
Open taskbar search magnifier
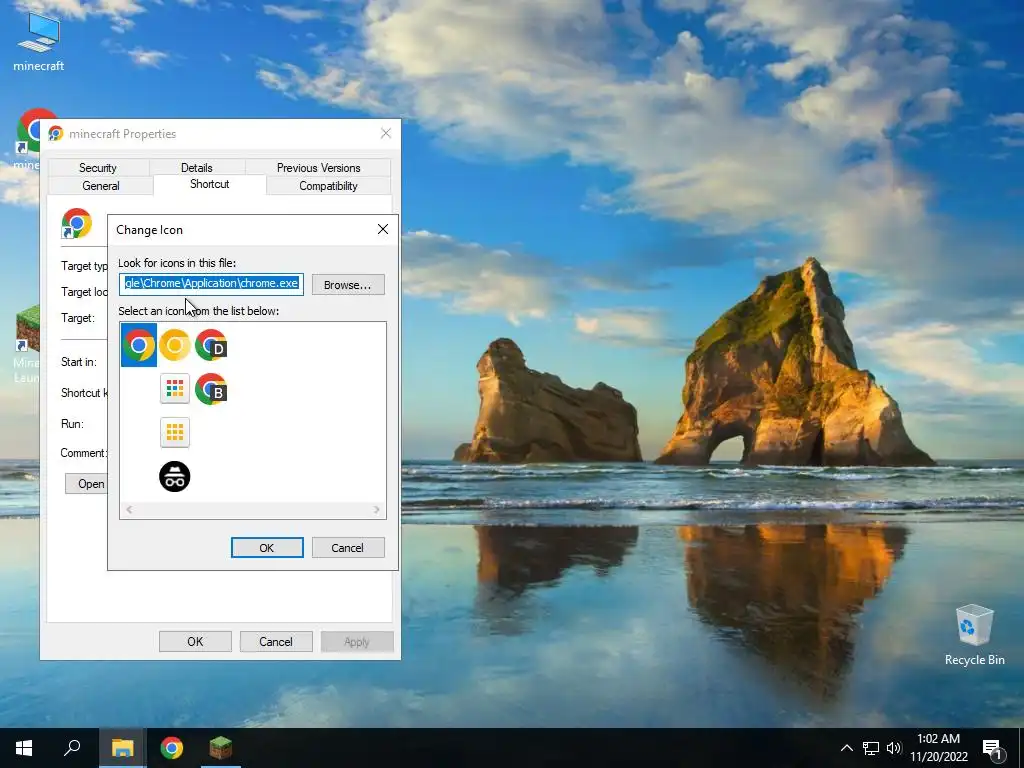72,748
